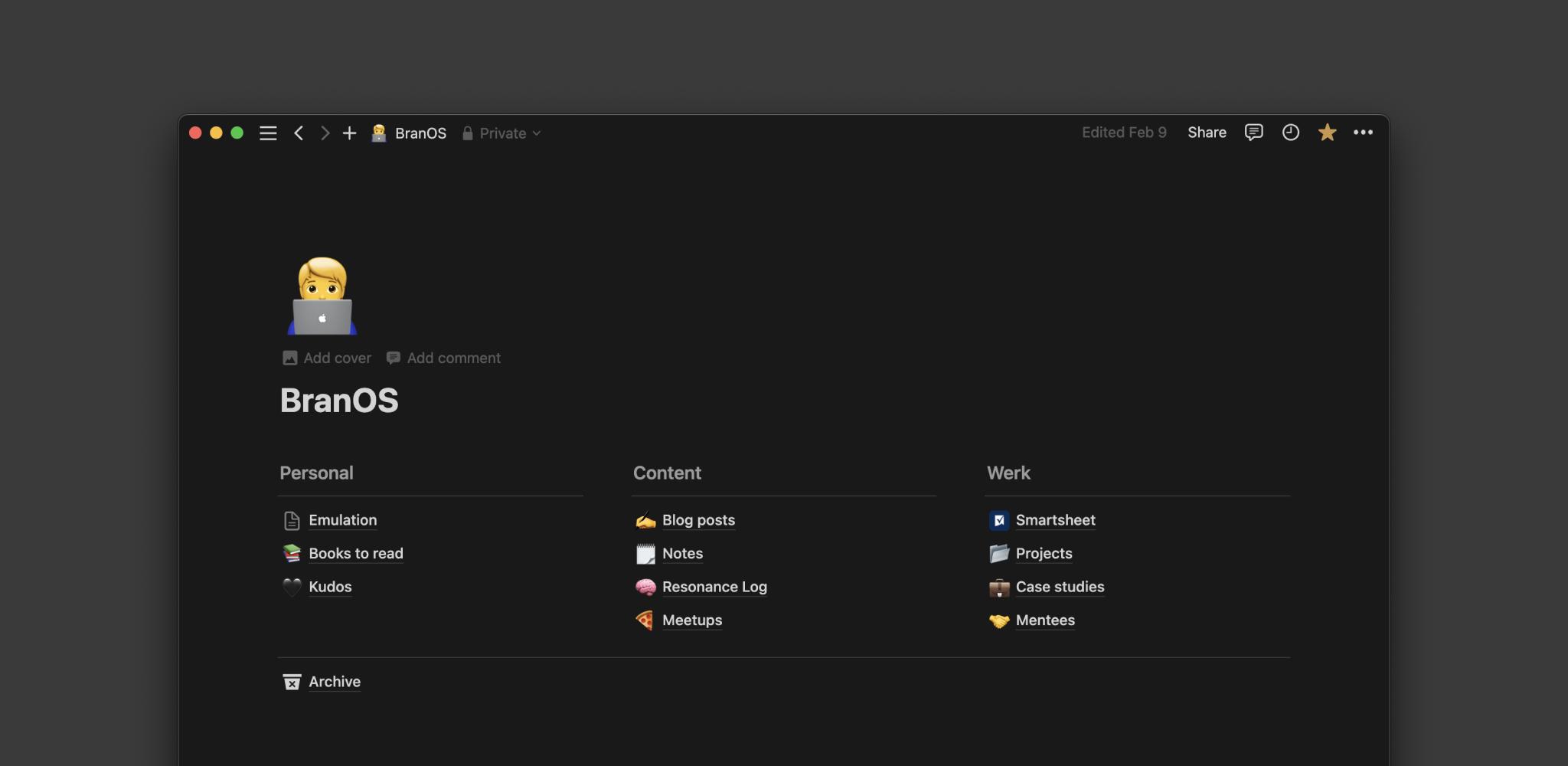
Task: Add a cover image to page
Action: (327, 358)
